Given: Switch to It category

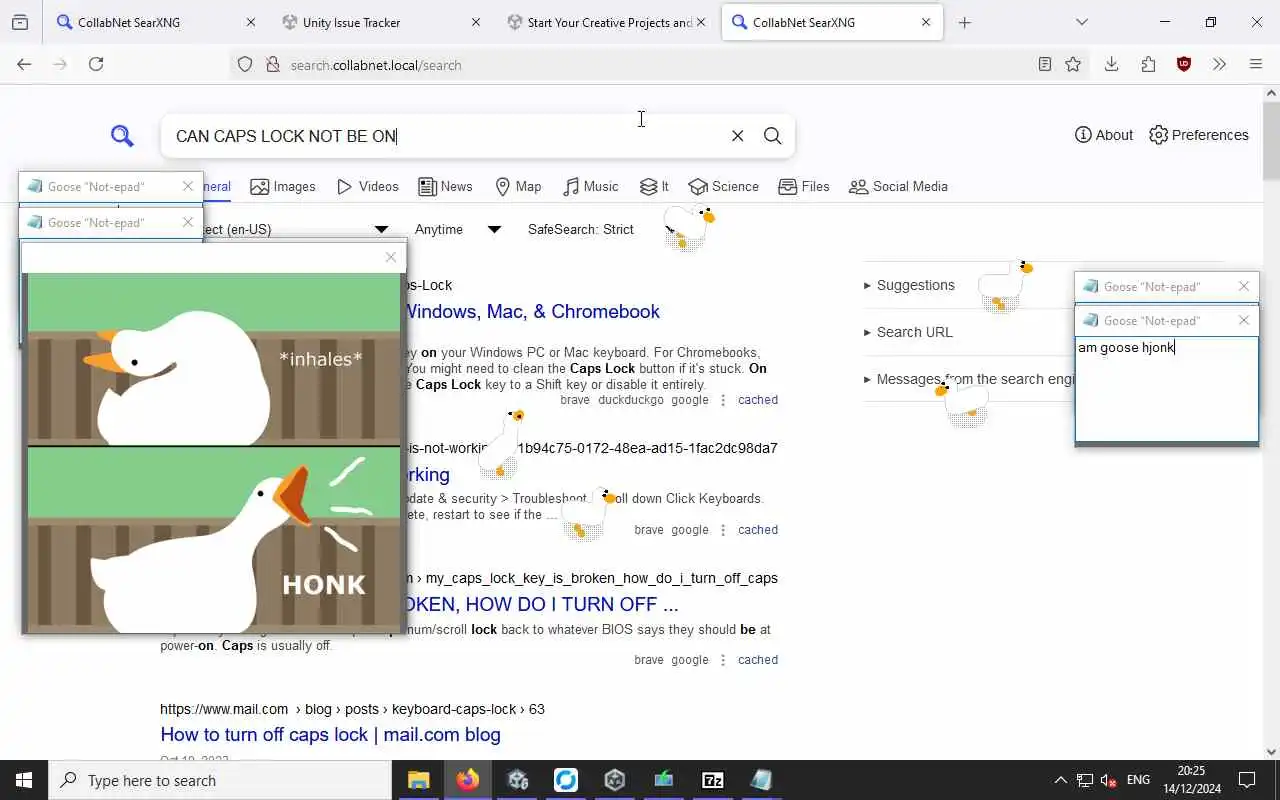Looking at the screenshot, I should 654,187.
